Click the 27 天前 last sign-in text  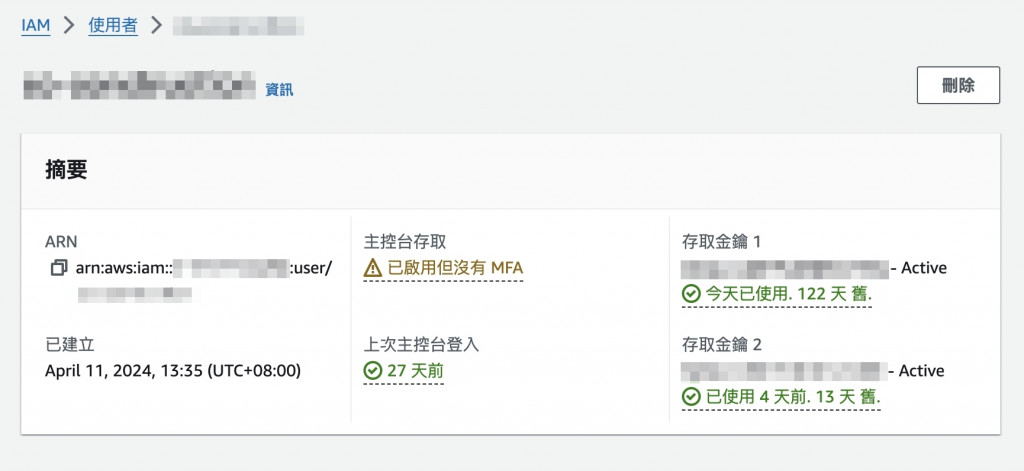pos(415,371)
